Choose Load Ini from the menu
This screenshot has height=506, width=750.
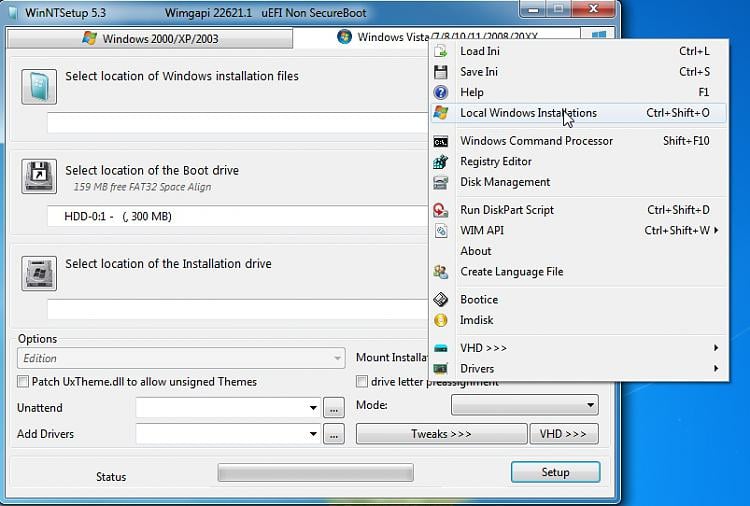[x=579, y=51]
